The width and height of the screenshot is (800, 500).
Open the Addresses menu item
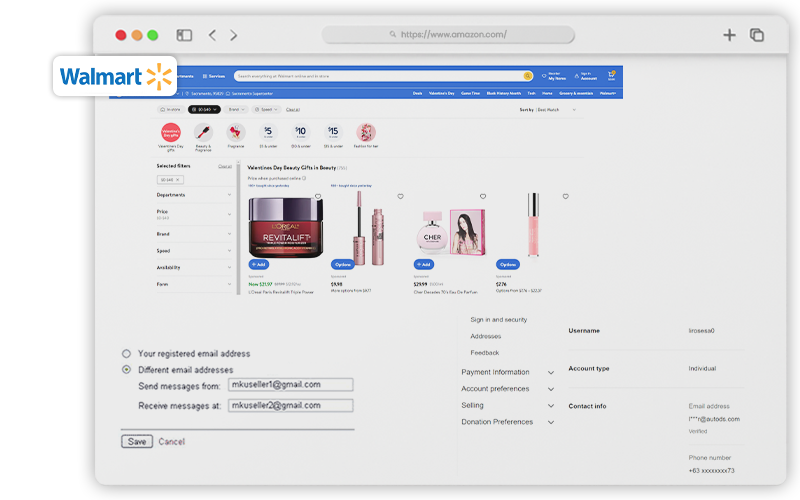click(485, 336)
